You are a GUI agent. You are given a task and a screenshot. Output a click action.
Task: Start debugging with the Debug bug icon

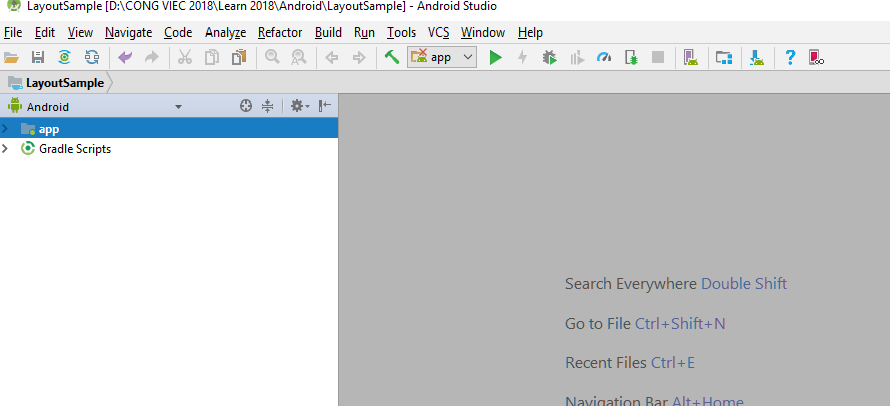point(549,58)
